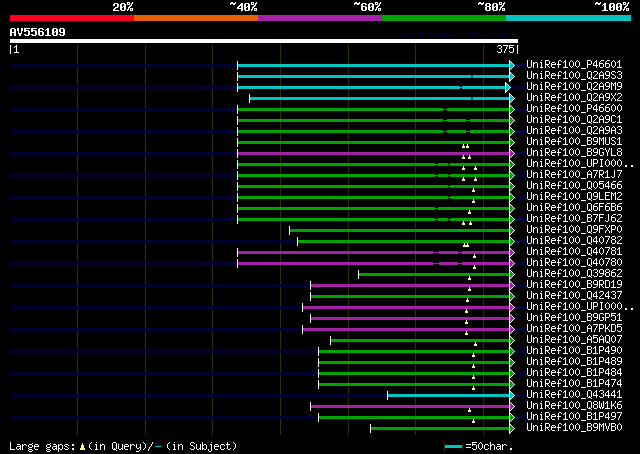The width and height of the screenshot is (640, 454).
Task: Select the UniRef100_A7R1J7 label
Action: tap(574, 175)
